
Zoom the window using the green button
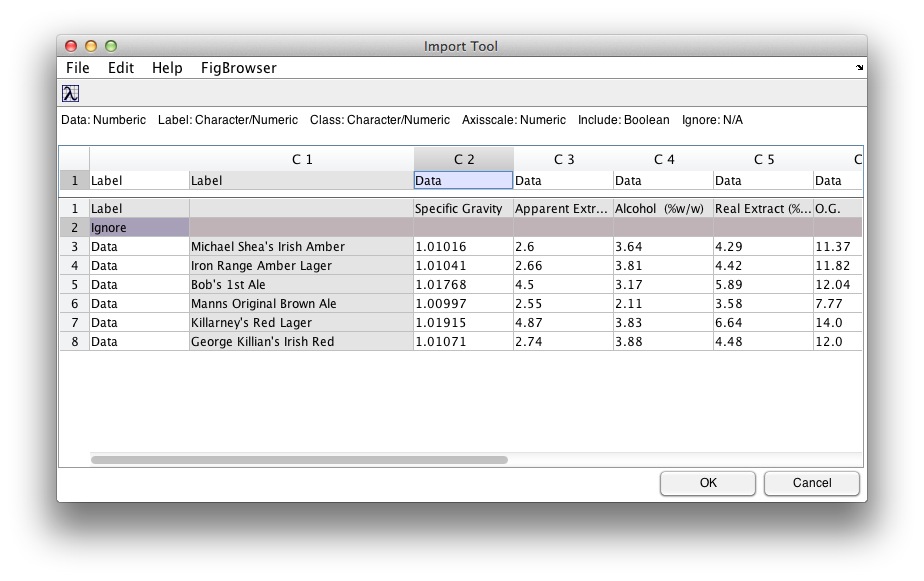(111, 46)
